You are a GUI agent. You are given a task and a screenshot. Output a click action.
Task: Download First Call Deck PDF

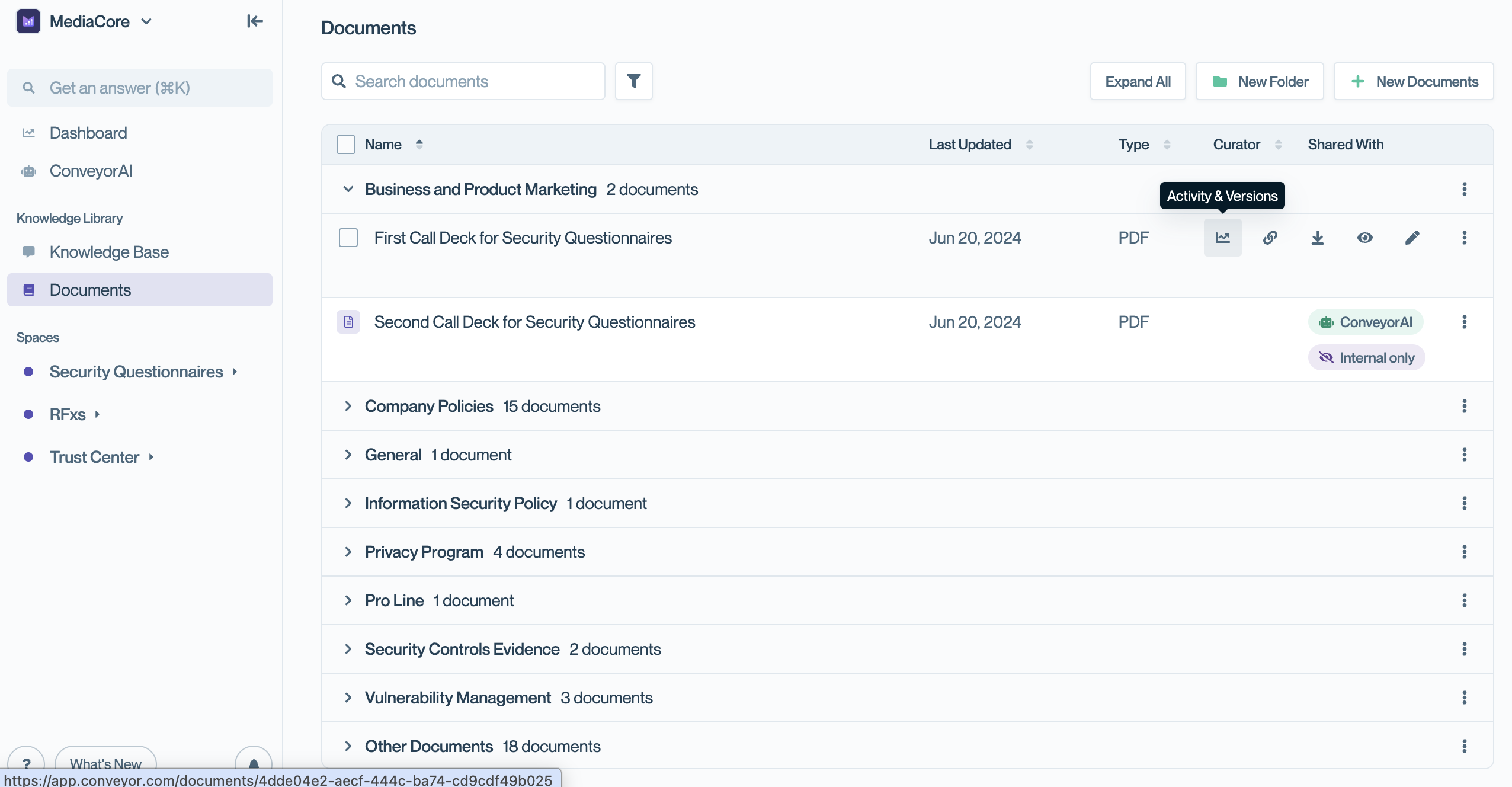tap(1317, 238)
